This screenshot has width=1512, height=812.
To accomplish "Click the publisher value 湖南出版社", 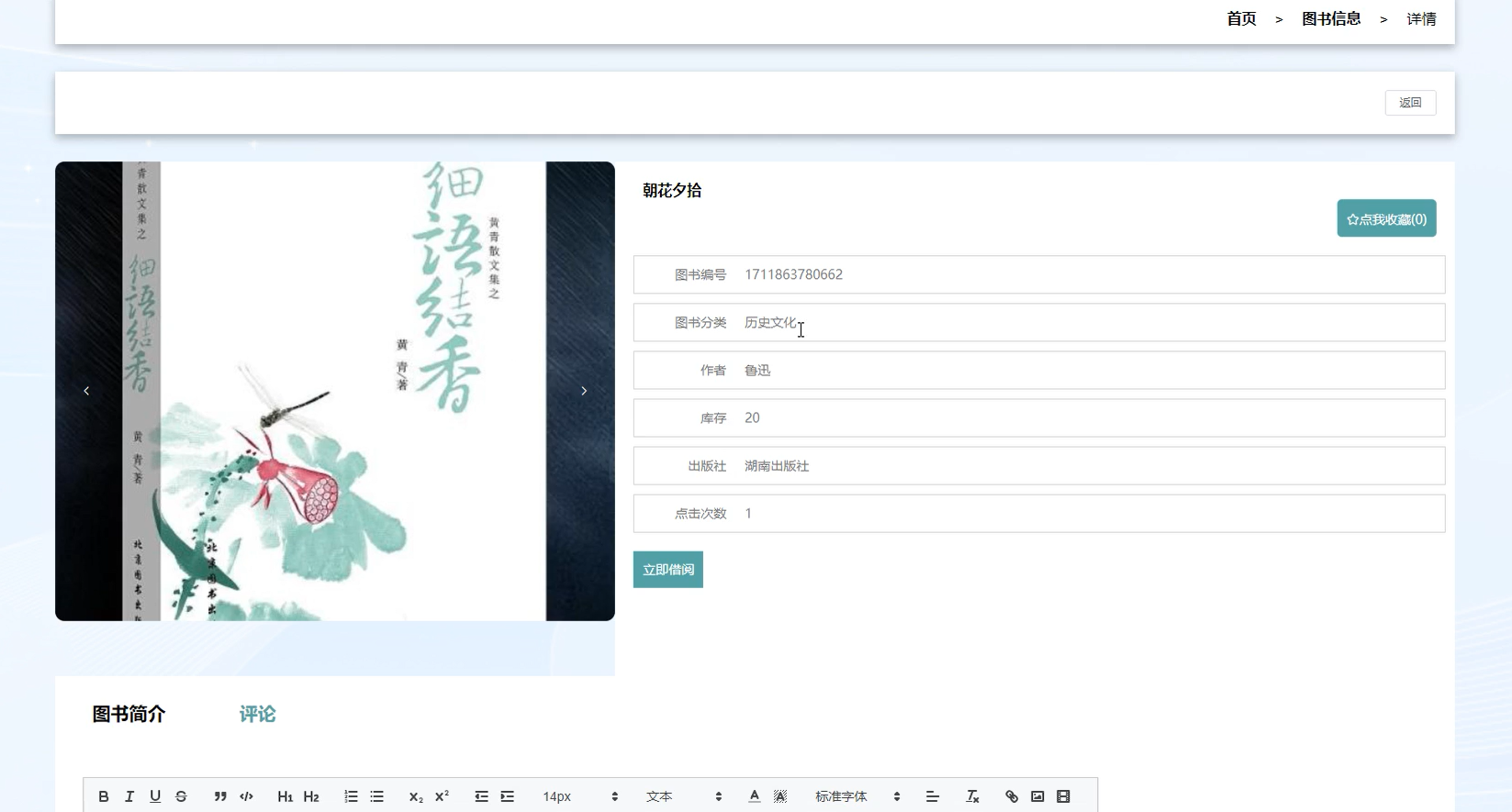I will [777, 466].
